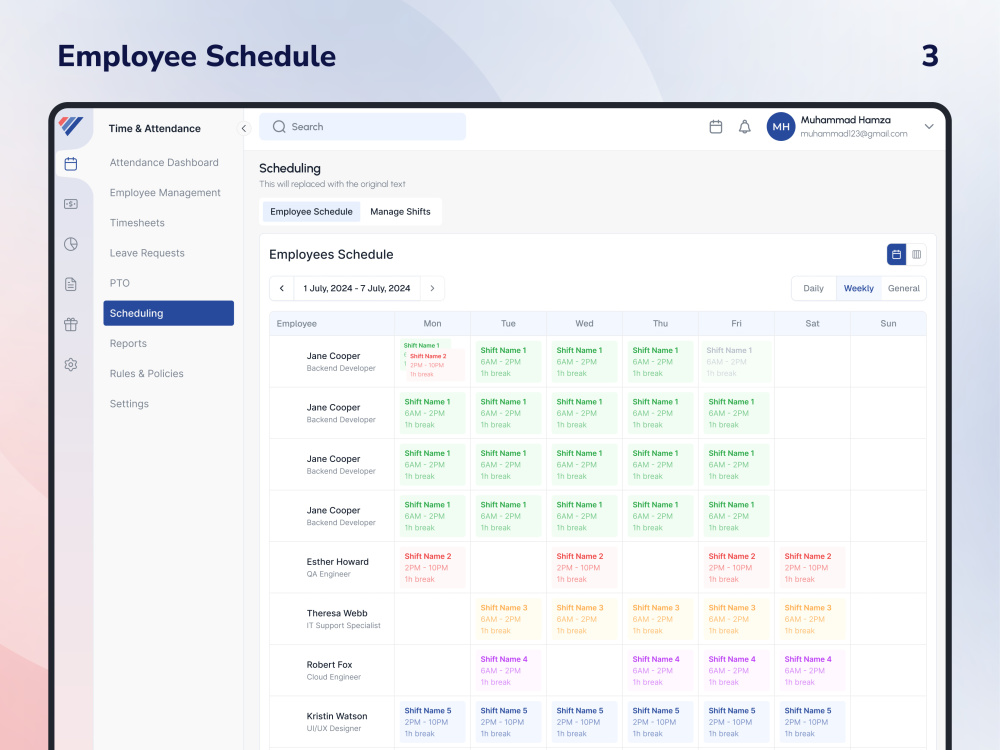The image size is (1000, 750).
Task: Select the Weekly view toggle
Action: (858, 288)
